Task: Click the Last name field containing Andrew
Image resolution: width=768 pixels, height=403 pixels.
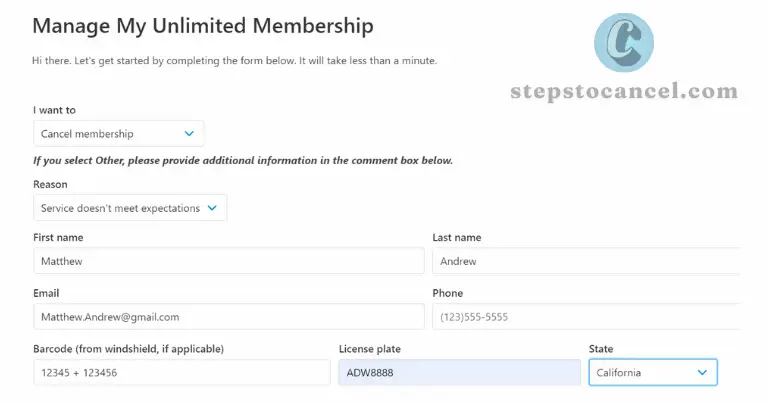Action: pyautogui.click(x=586, y=261)
